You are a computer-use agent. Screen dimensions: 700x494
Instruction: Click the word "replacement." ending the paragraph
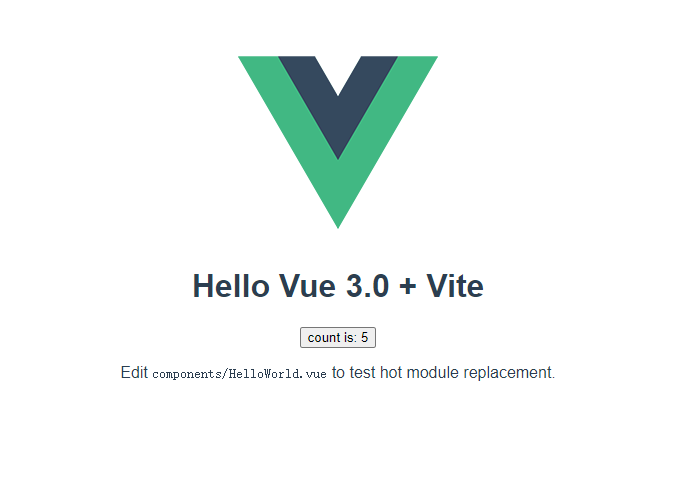click(509, 373)
